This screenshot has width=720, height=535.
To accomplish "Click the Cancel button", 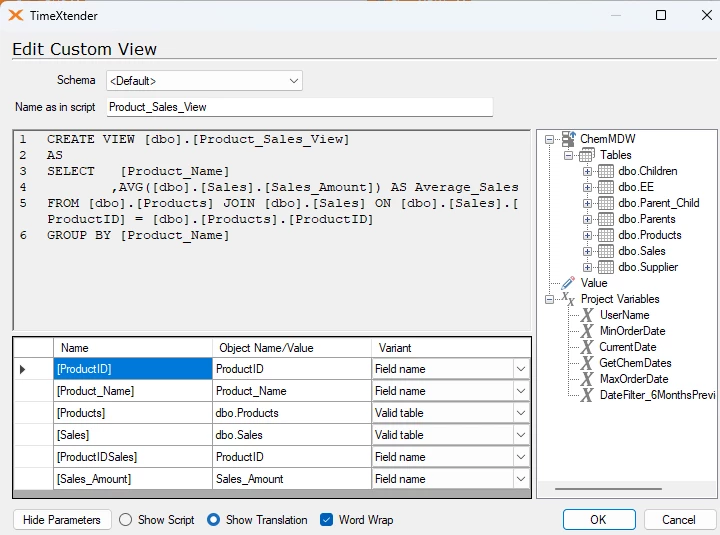I will (679, 520).
